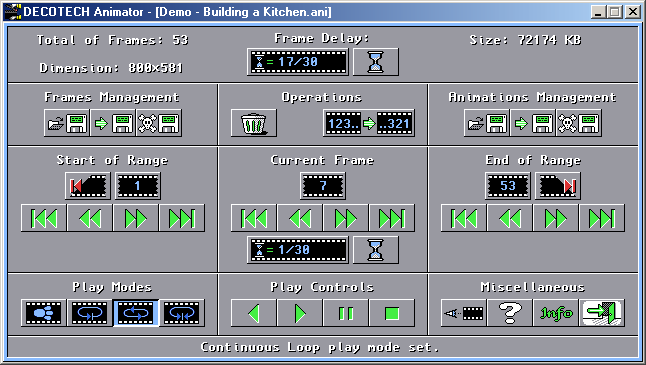Screen dimensions: 646x365
Task: Click the global Frame Delay hourglass button
Action: click(376, 62)
